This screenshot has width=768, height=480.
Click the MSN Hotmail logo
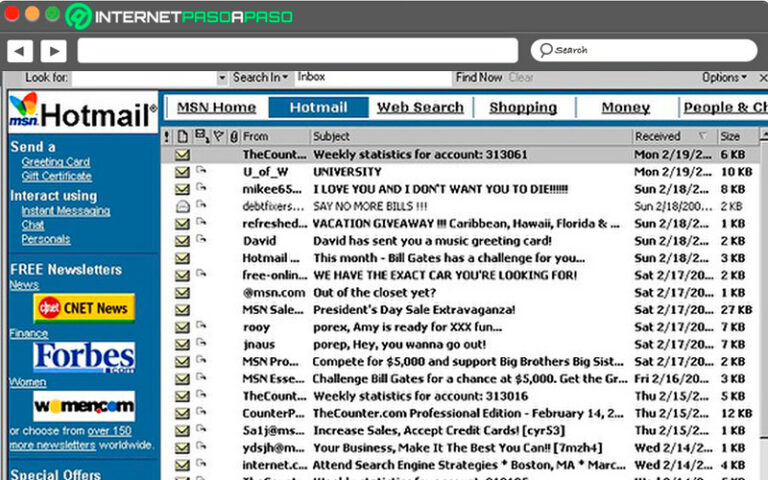pos(82,113)
